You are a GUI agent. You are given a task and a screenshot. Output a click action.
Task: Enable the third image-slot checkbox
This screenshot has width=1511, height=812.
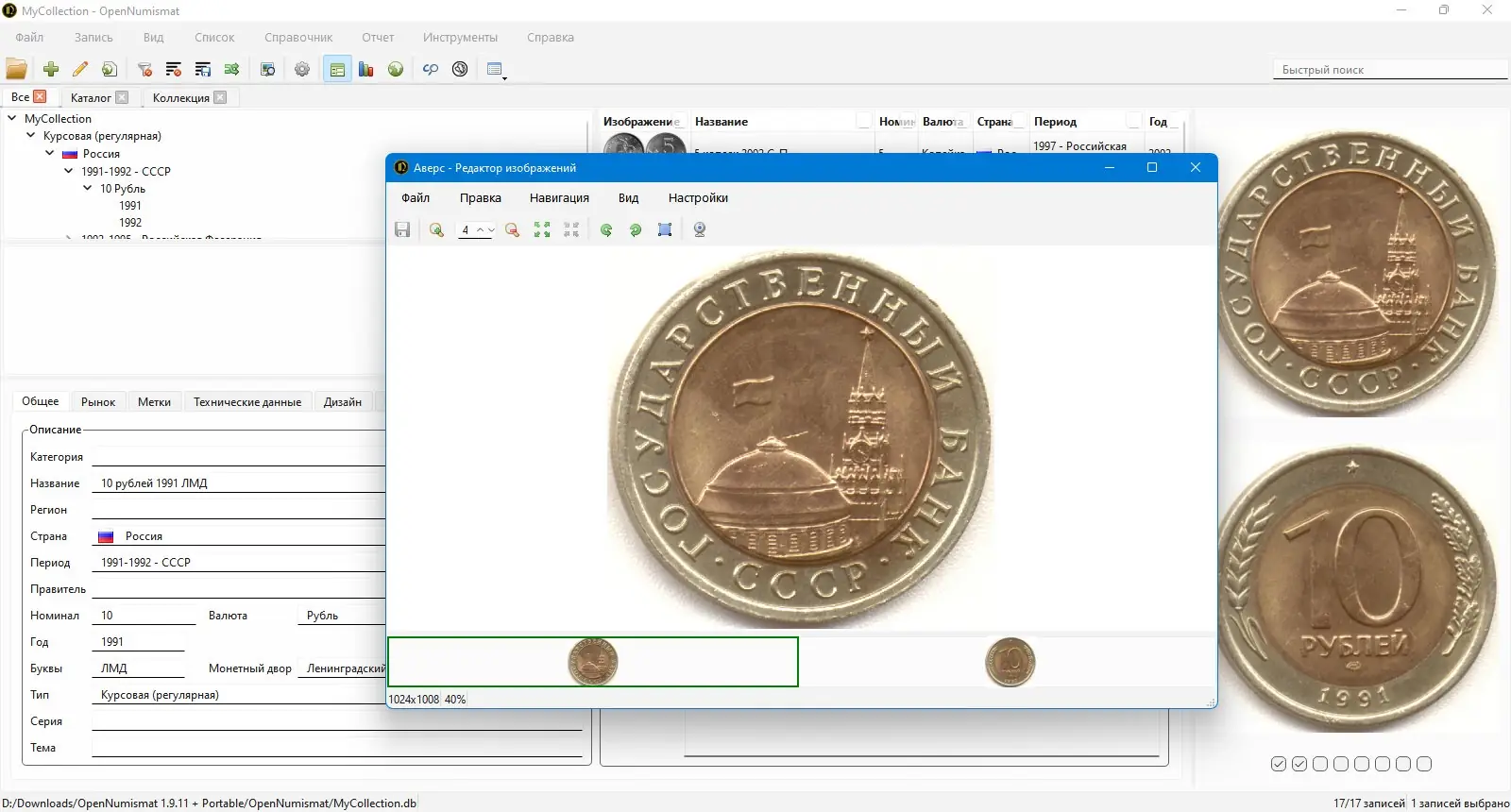click(1320, 764)
